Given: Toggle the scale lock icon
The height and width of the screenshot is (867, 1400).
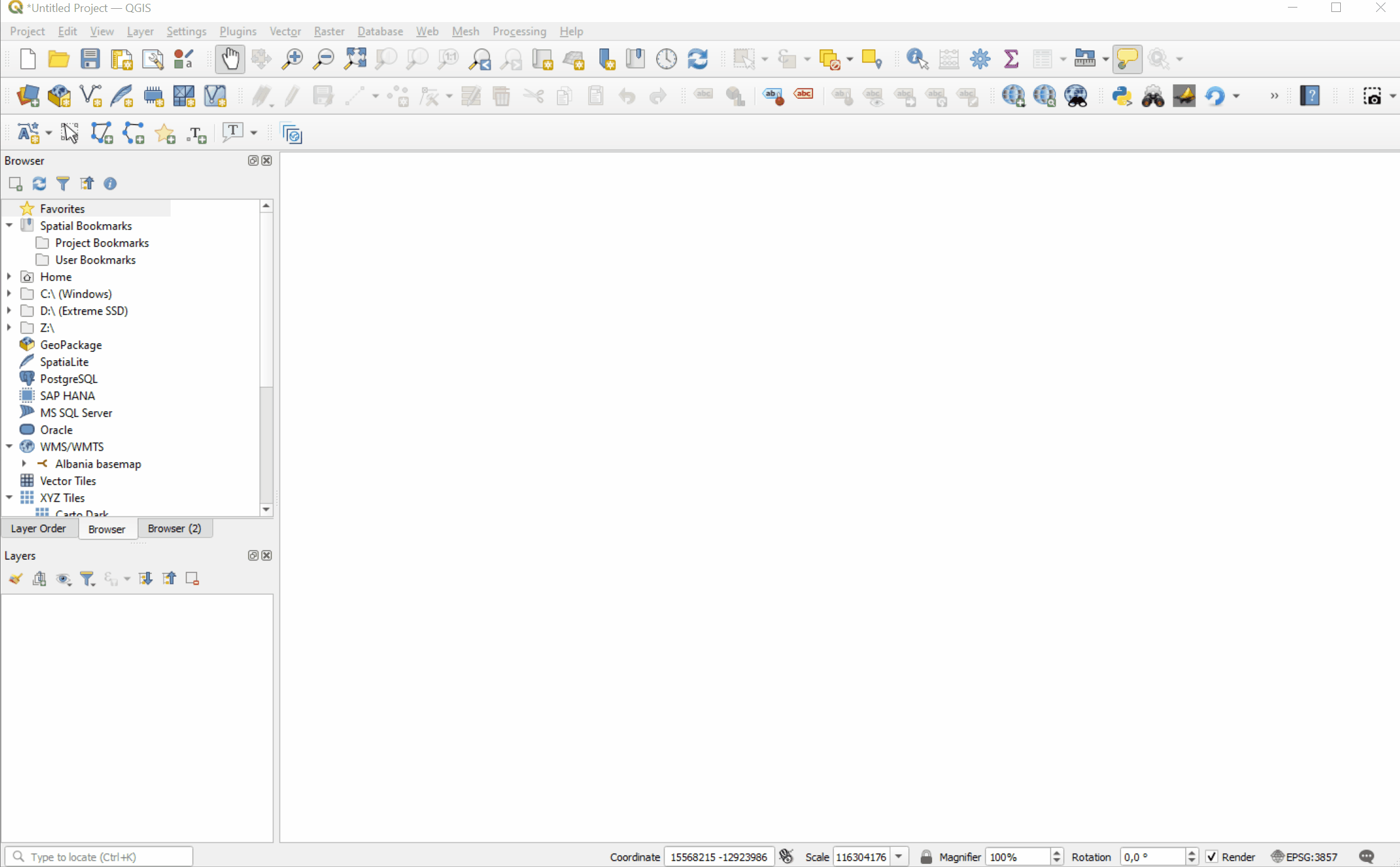Looking at the screenshot, I should (x=926, y=857).
